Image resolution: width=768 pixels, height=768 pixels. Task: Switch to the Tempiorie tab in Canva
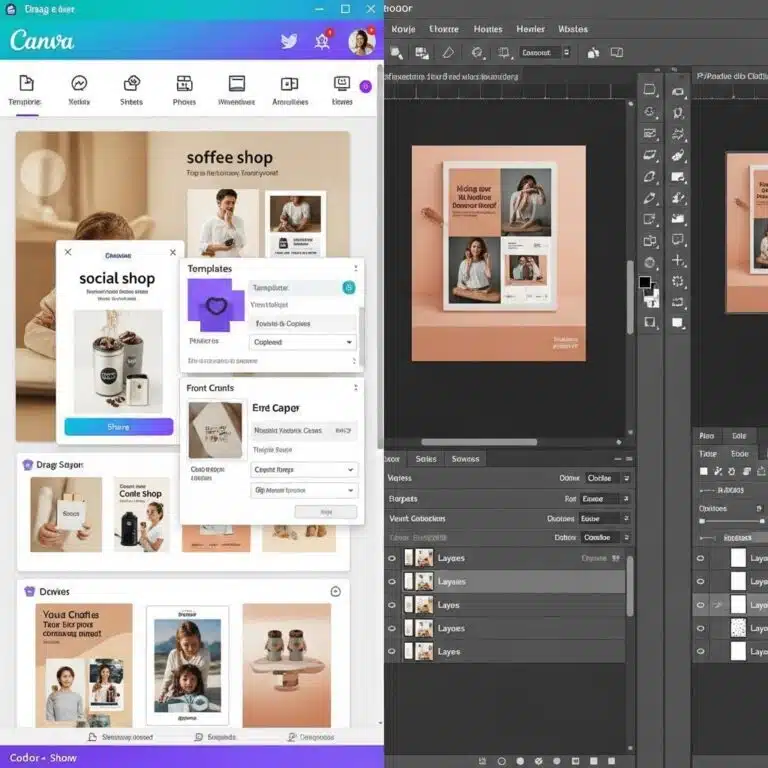coord(25,90)
